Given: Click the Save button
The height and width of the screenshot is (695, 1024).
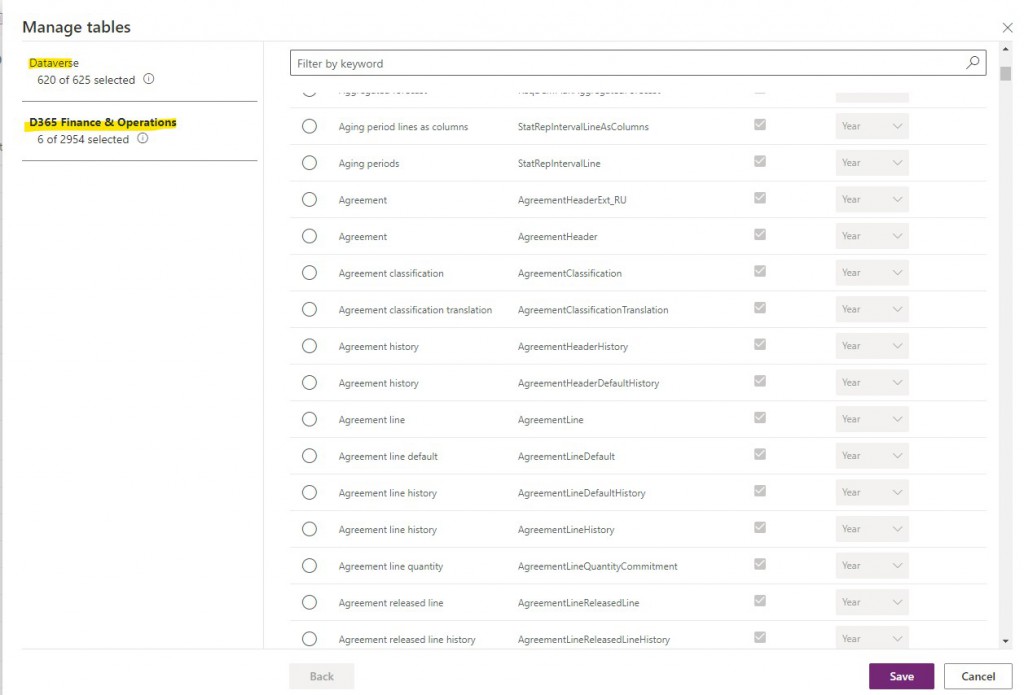Looking at the screenshot, I should point(901,676).
